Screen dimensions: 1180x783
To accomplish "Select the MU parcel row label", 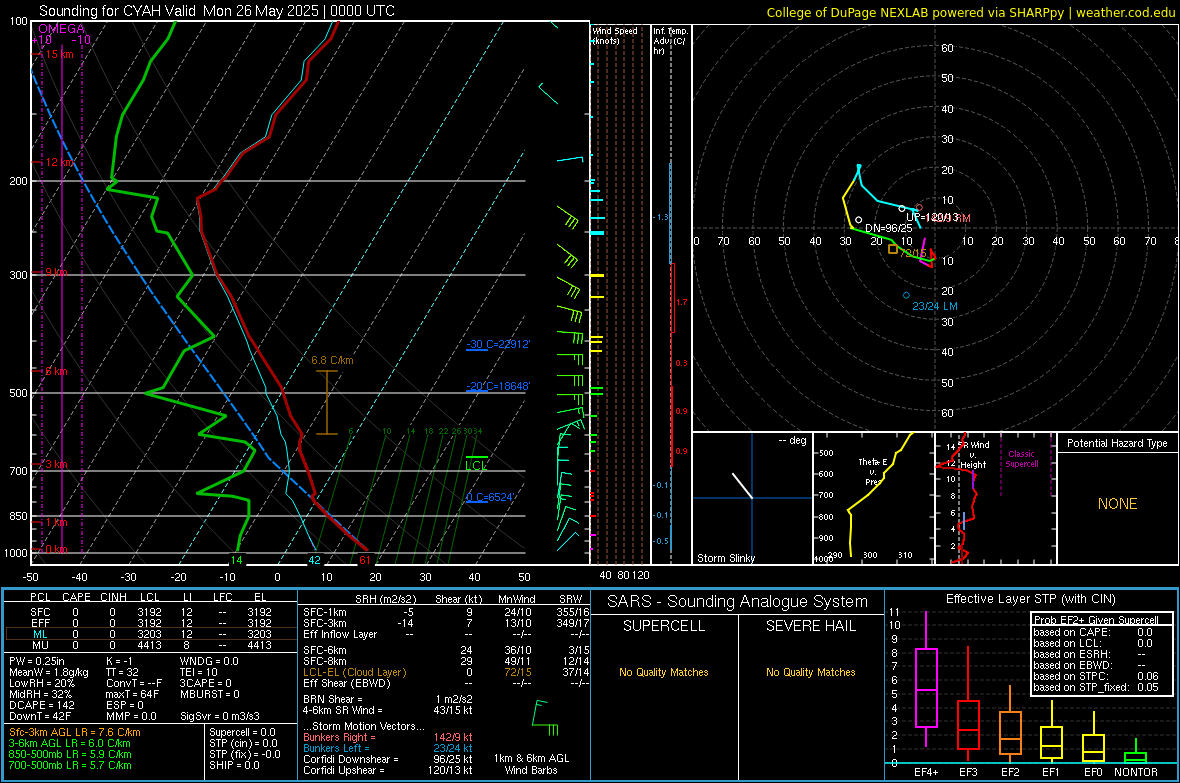I will tap(40, 644).
